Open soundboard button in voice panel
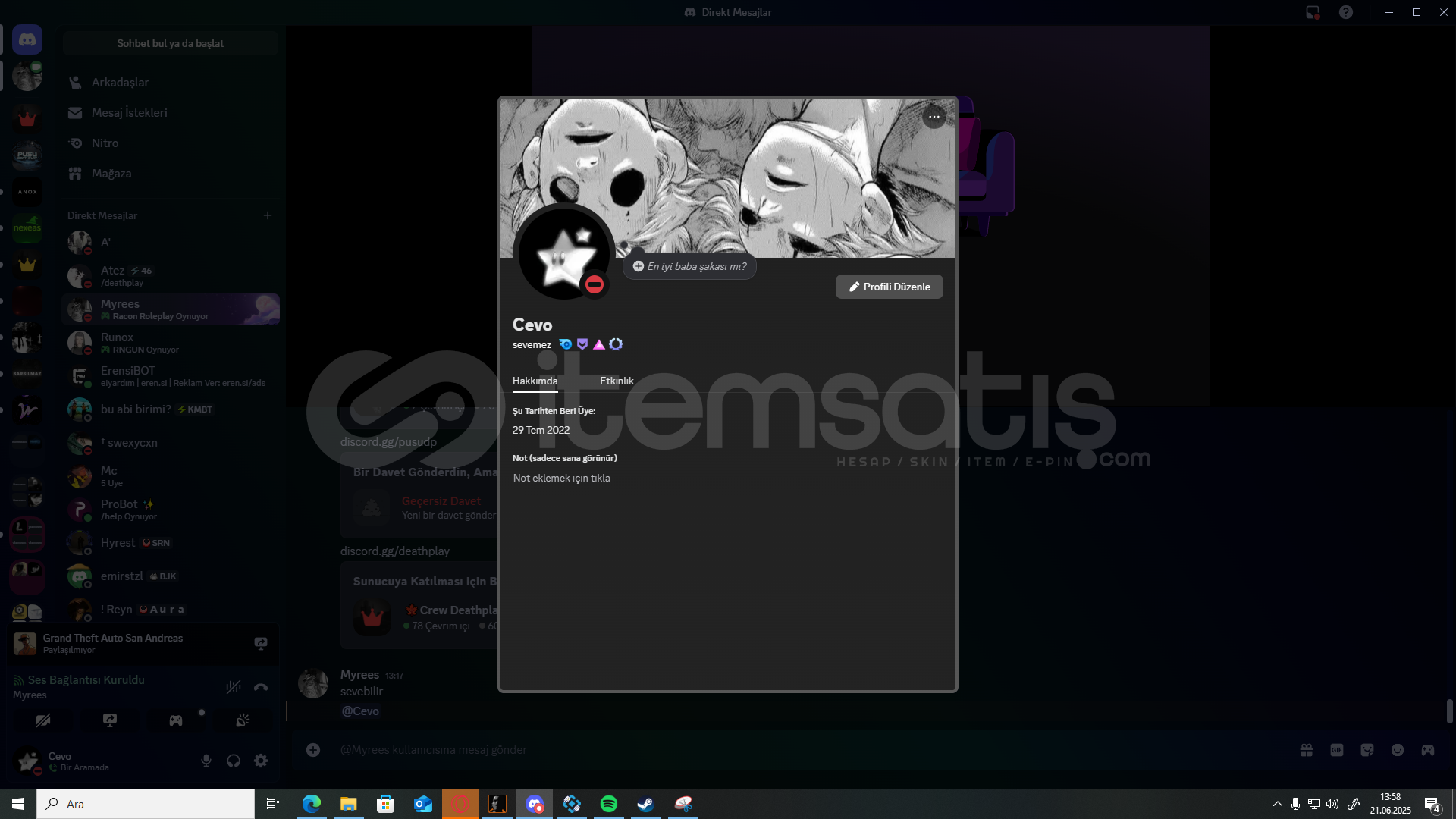Screen dimensions: 1456x819 point(243,720)
